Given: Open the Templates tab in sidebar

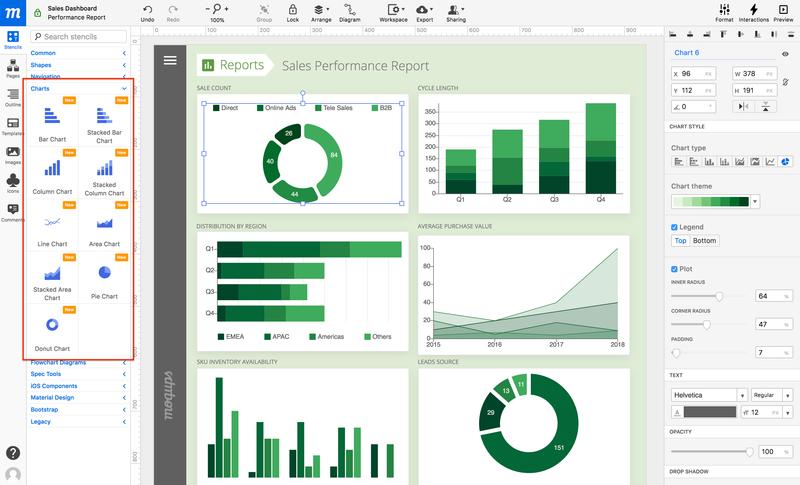Looking at the screenshot, I should click(13, 123).
